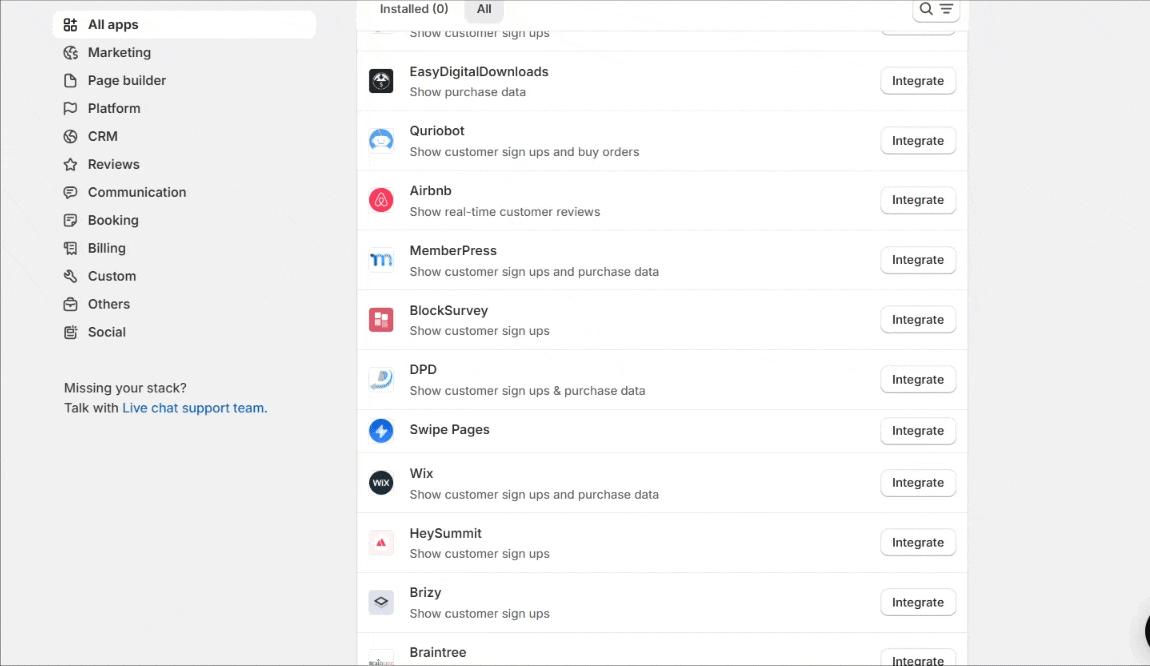Open the Page builder category
Image resolution: width=1150 pixels, height=666 pixels.
pyautogui.click(x=126, y=80)
